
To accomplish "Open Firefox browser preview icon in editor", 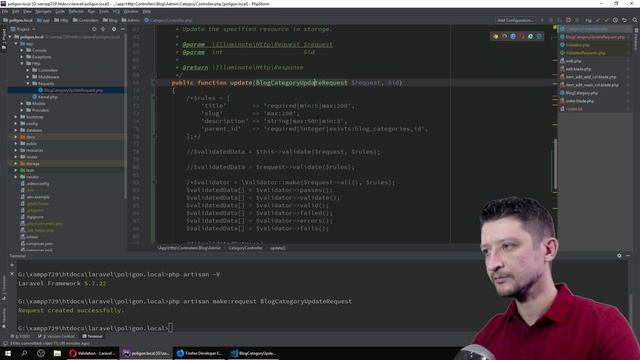I will point(504,36).
